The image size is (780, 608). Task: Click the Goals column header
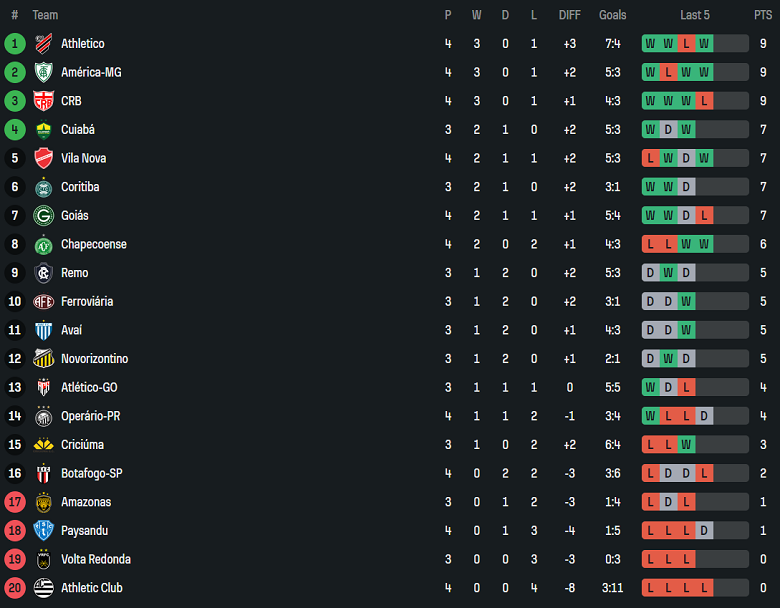(x=613, y=15)
